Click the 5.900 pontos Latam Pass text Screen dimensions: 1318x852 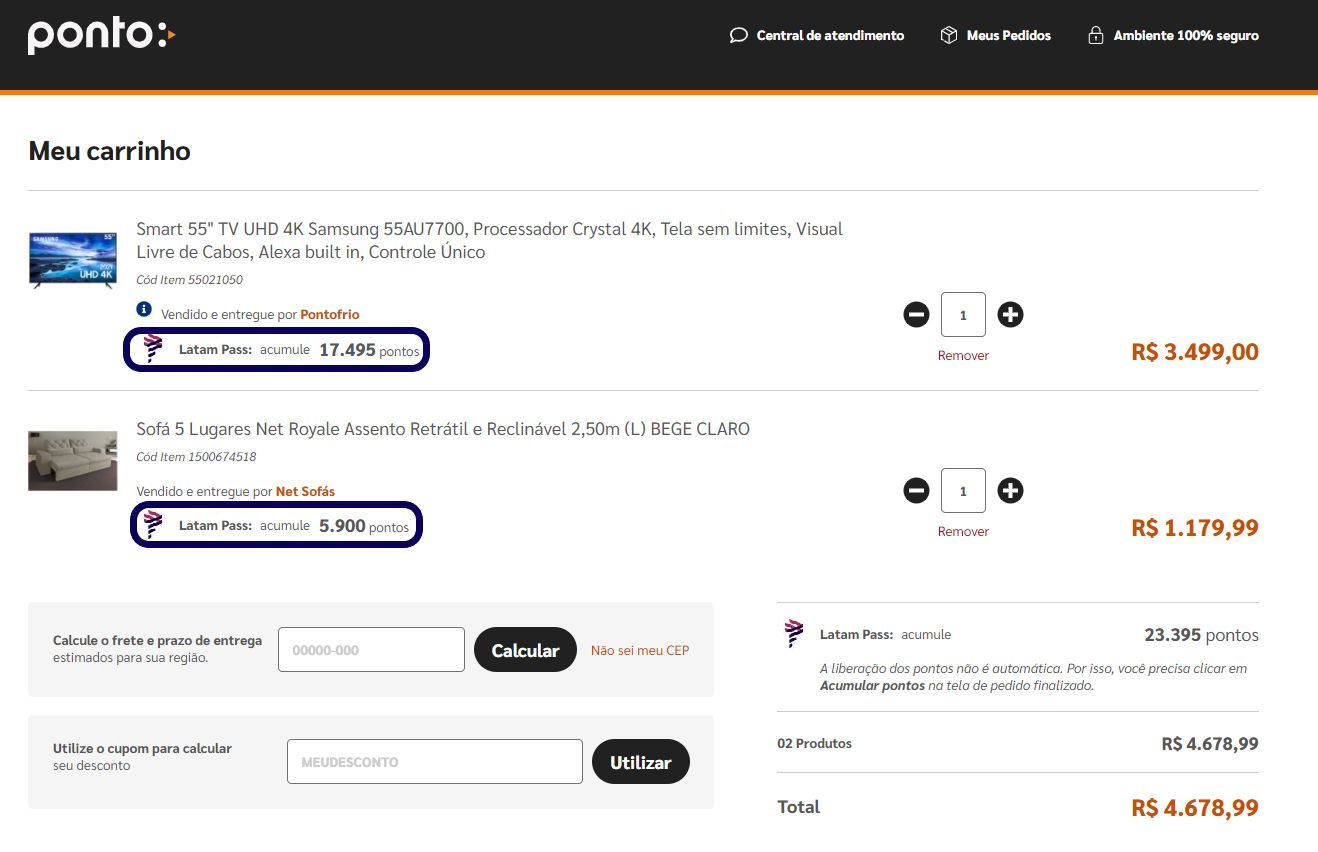pyautogui.click(x=364, y=526)
